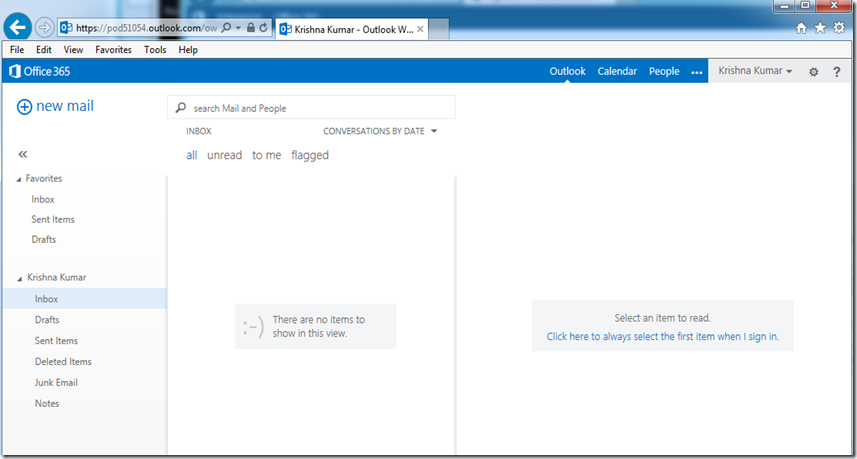The image size is (857, 459).
Task: Open the View menu
Action: click(73, 50)
